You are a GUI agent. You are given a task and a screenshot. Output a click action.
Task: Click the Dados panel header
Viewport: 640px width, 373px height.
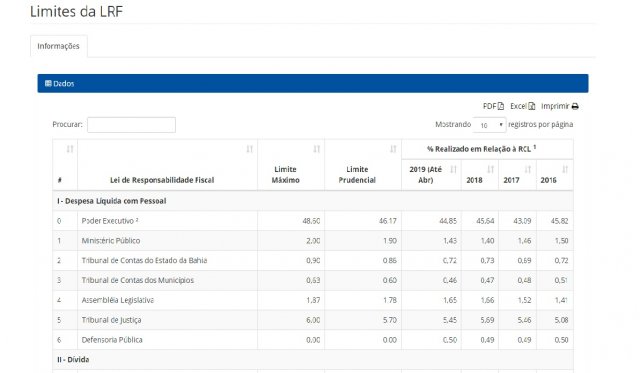[x=313, y=83]
